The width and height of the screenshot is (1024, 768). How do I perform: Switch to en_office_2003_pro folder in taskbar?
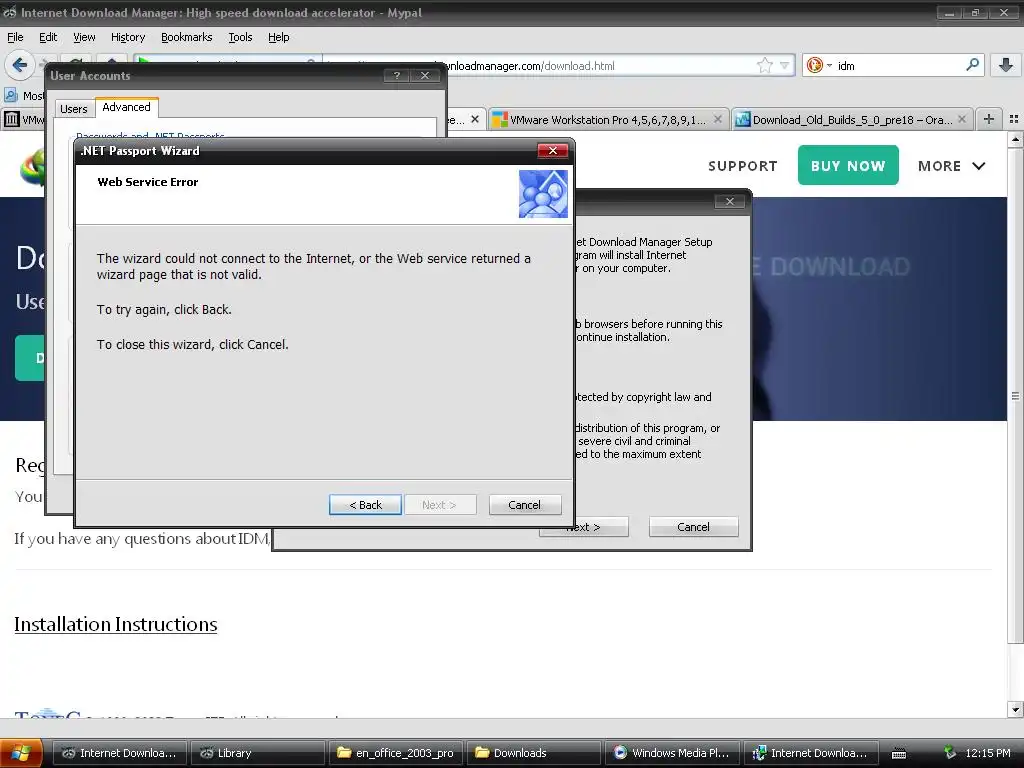coord(396,753)
